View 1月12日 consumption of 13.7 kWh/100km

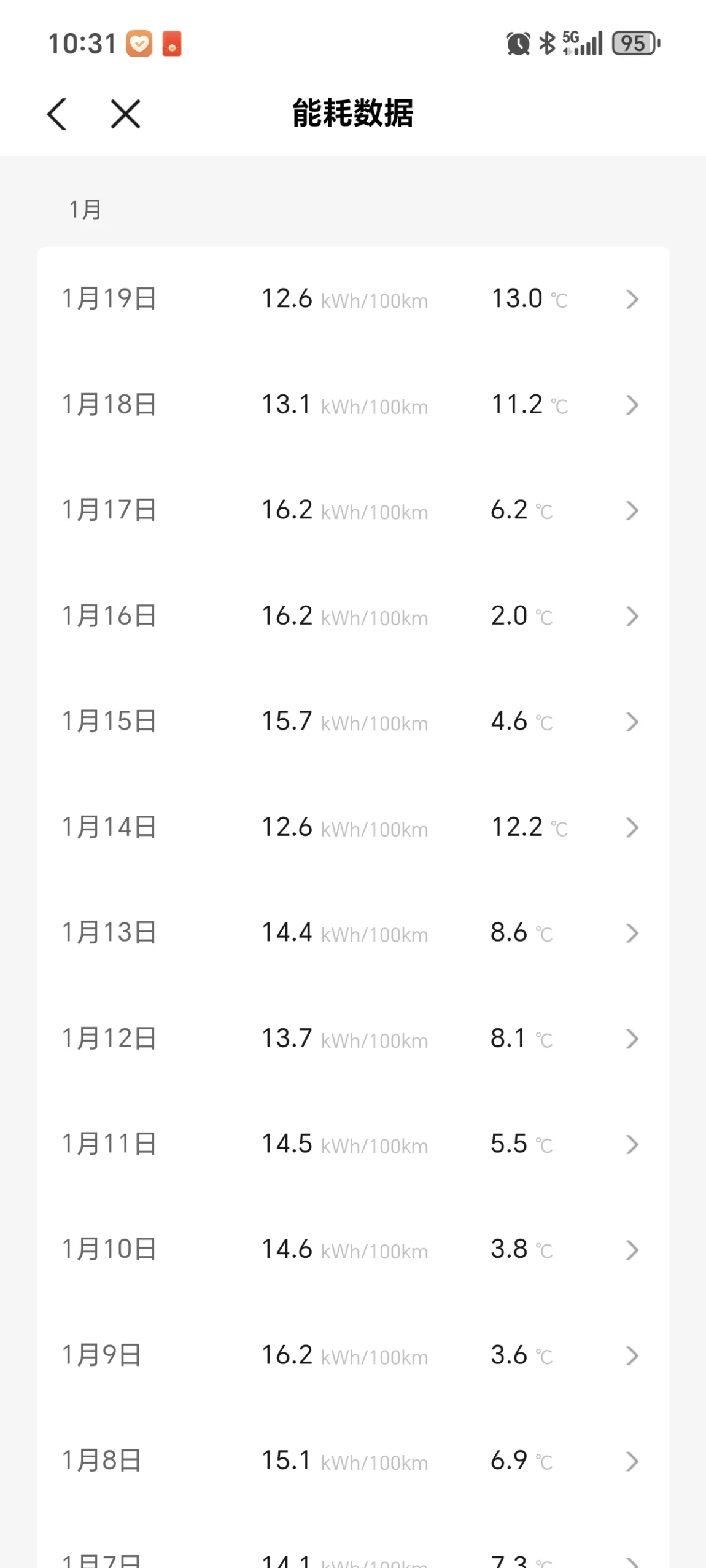point(353,1039)
